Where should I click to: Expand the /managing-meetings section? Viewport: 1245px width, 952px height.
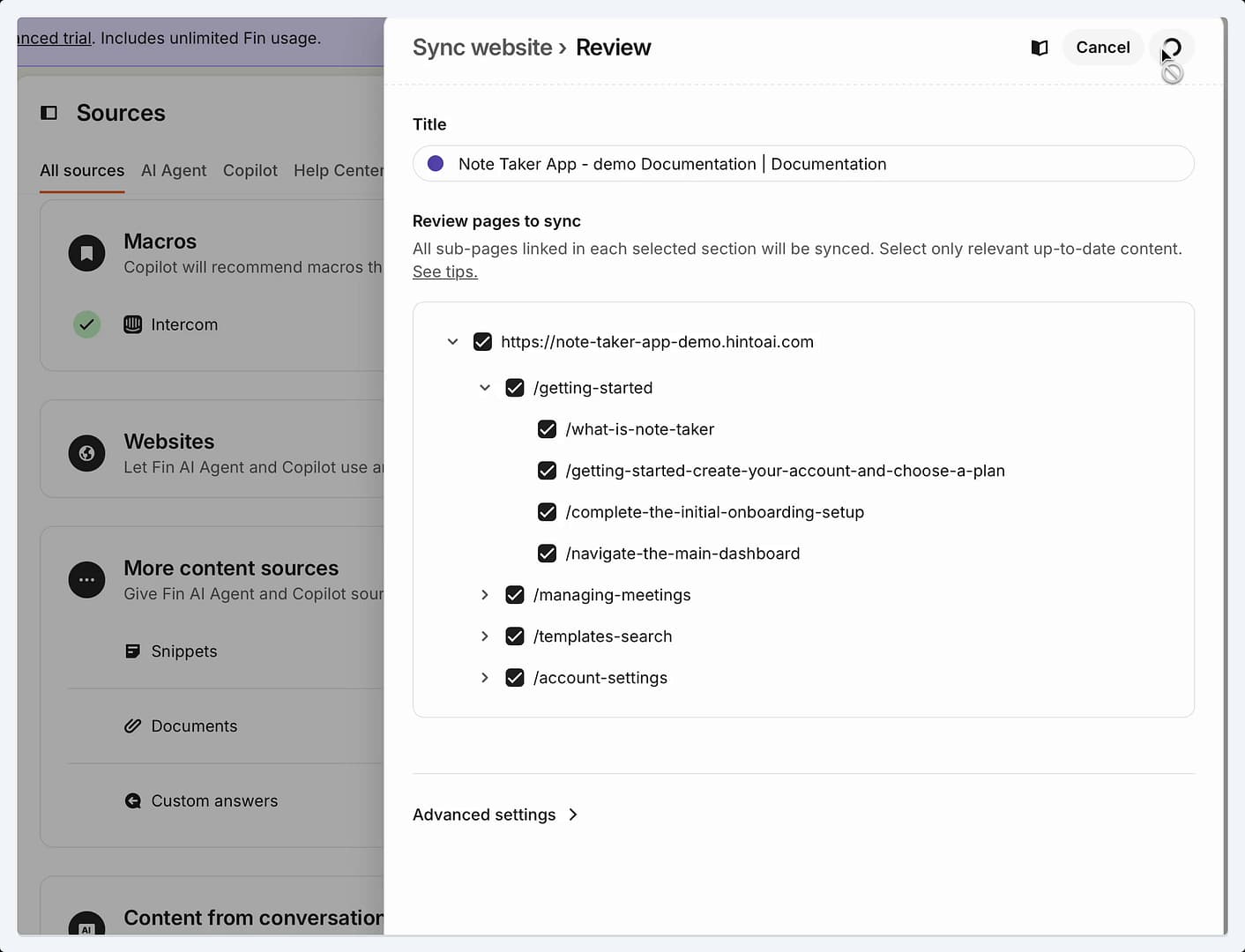pyautogui.click(x=485, y=595)
